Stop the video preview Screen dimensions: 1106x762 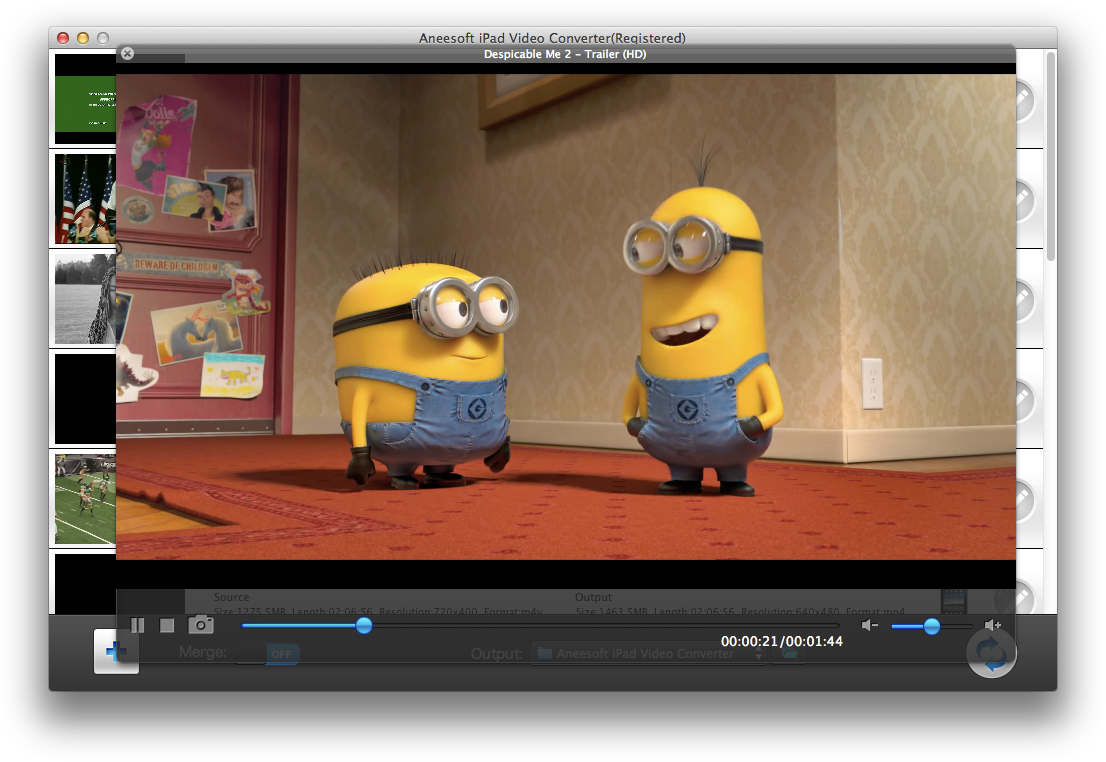pos(167,625)
